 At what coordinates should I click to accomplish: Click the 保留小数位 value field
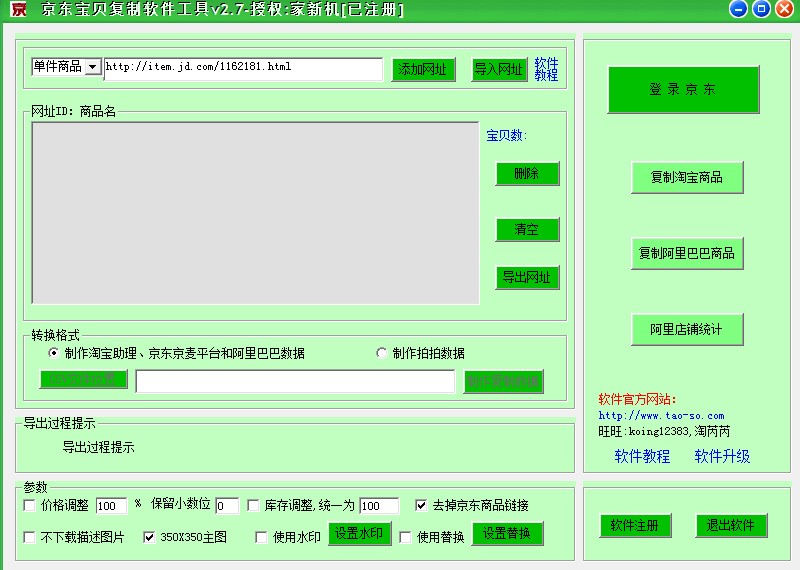(227, 506)
